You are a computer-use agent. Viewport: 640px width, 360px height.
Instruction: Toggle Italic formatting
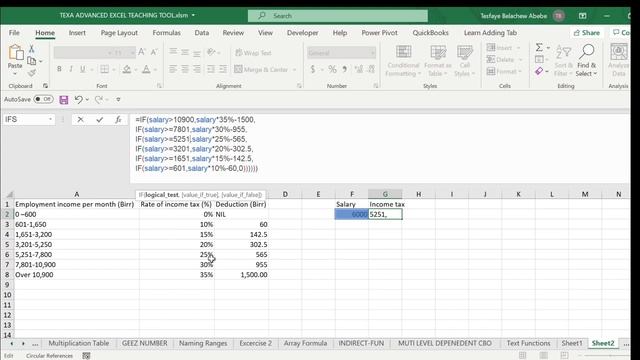click(71, 69)
